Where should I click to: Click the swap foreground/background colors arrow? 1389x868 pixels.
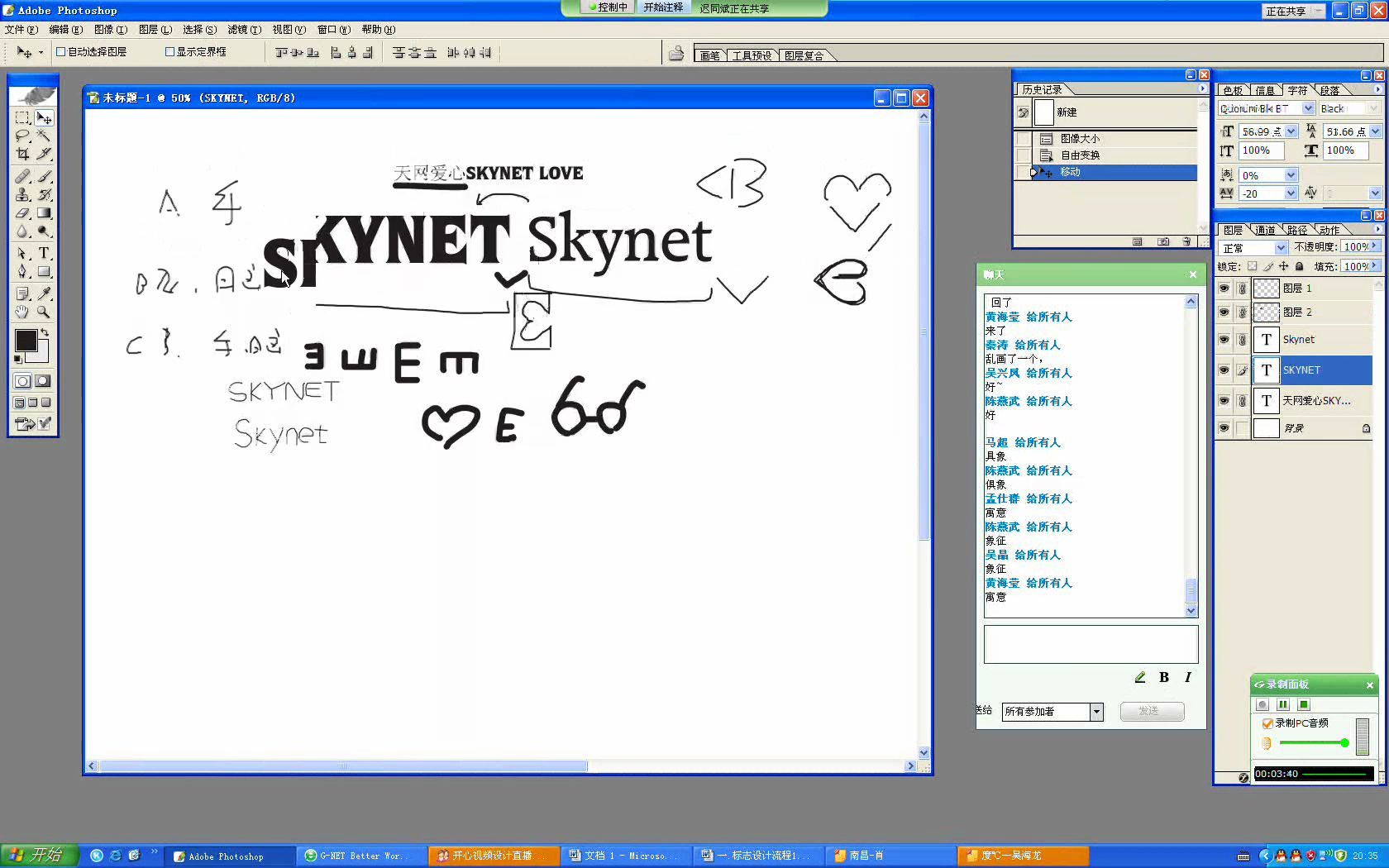pyautogui.click(x=45, y=333)
